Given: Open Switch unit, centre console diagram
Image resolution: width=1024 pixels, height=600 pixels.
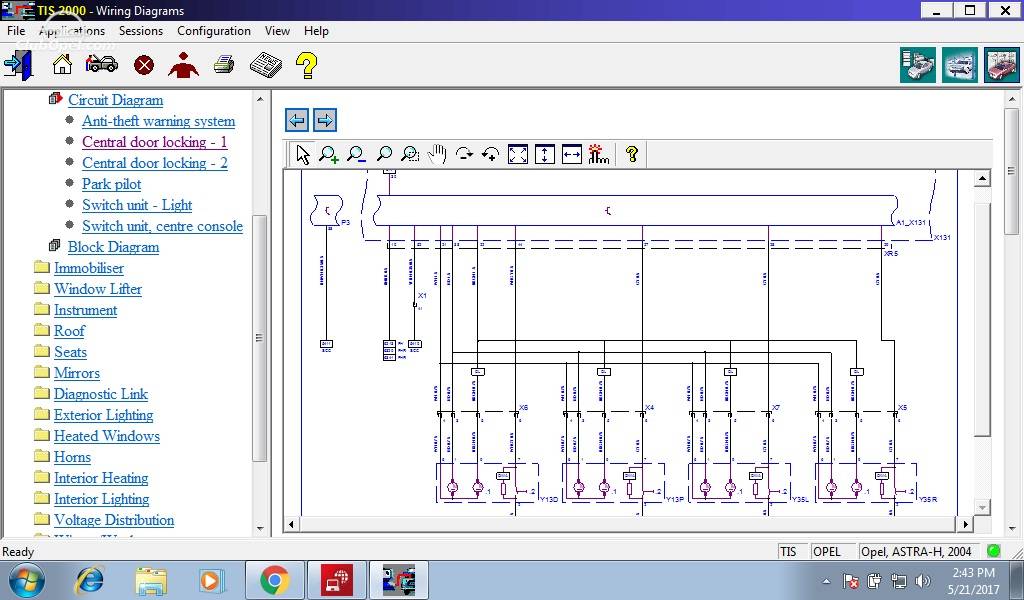Looking at the screenshot, I should 163,226.
